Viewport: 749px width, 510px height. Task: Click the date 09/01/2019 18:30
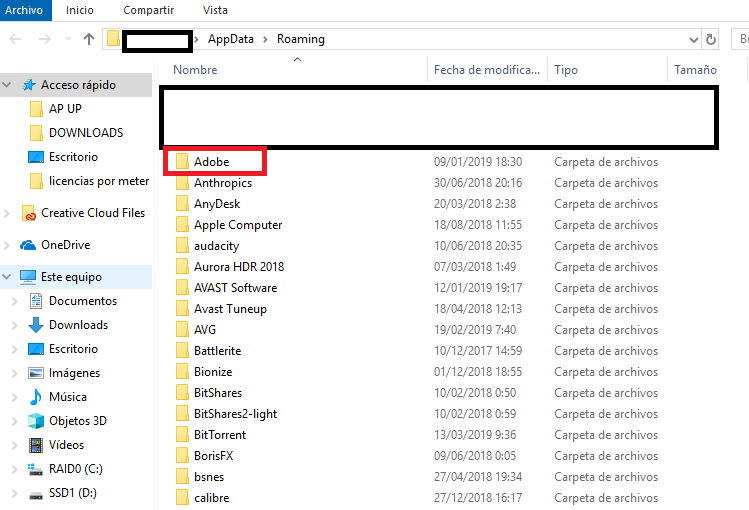(478, 162)
